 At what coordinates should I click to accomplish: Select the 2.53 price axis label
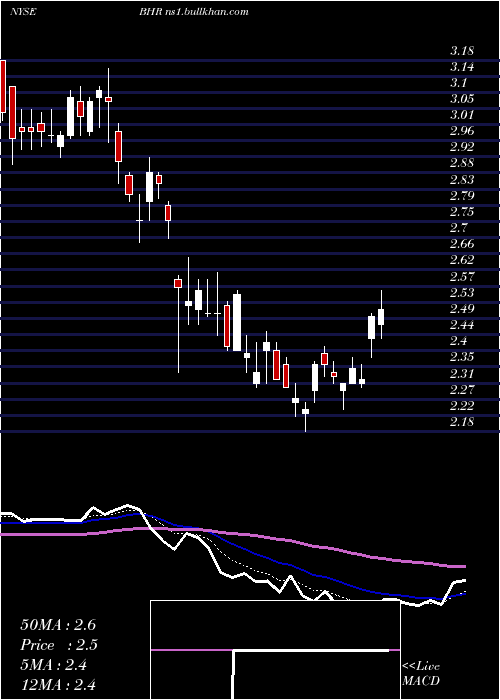(x=462, y=293)
